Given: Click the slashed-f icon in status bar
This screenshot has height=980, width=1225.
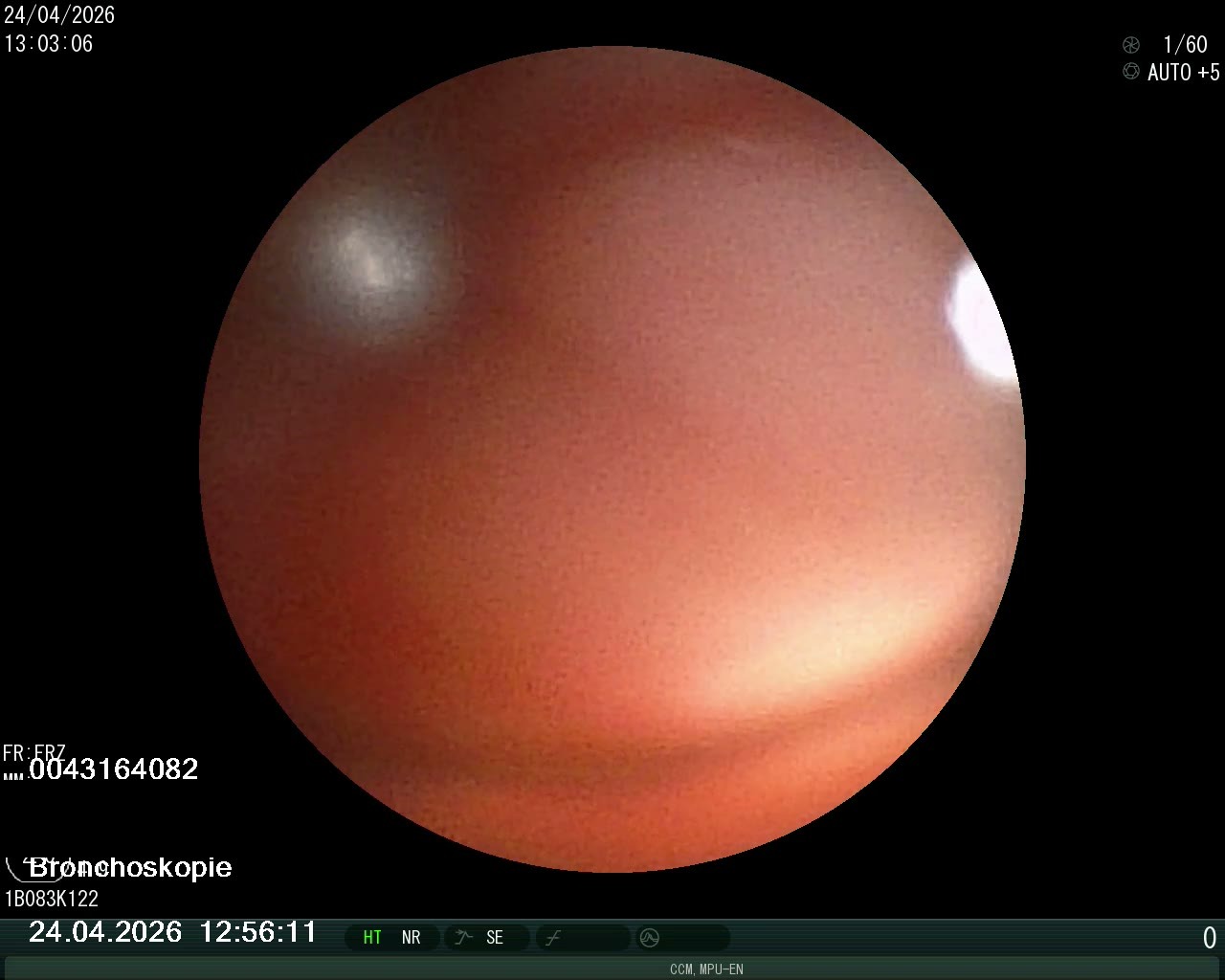Looking at the screenshot, I should pyautogui.click(x=552, y=938).
